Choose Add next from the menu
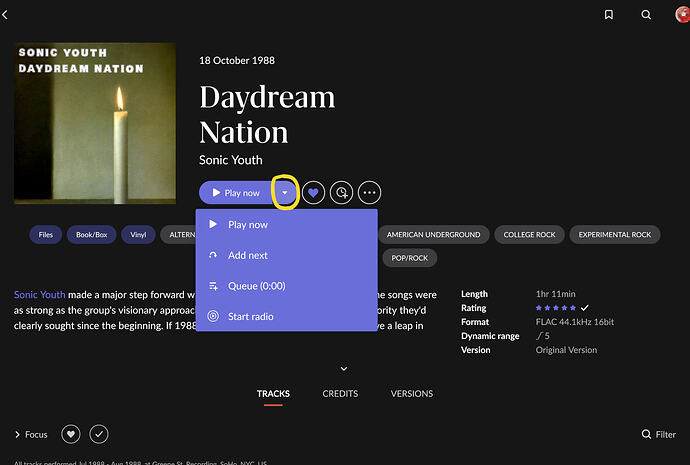Screen dimensions: 690x465 (286, 255)
